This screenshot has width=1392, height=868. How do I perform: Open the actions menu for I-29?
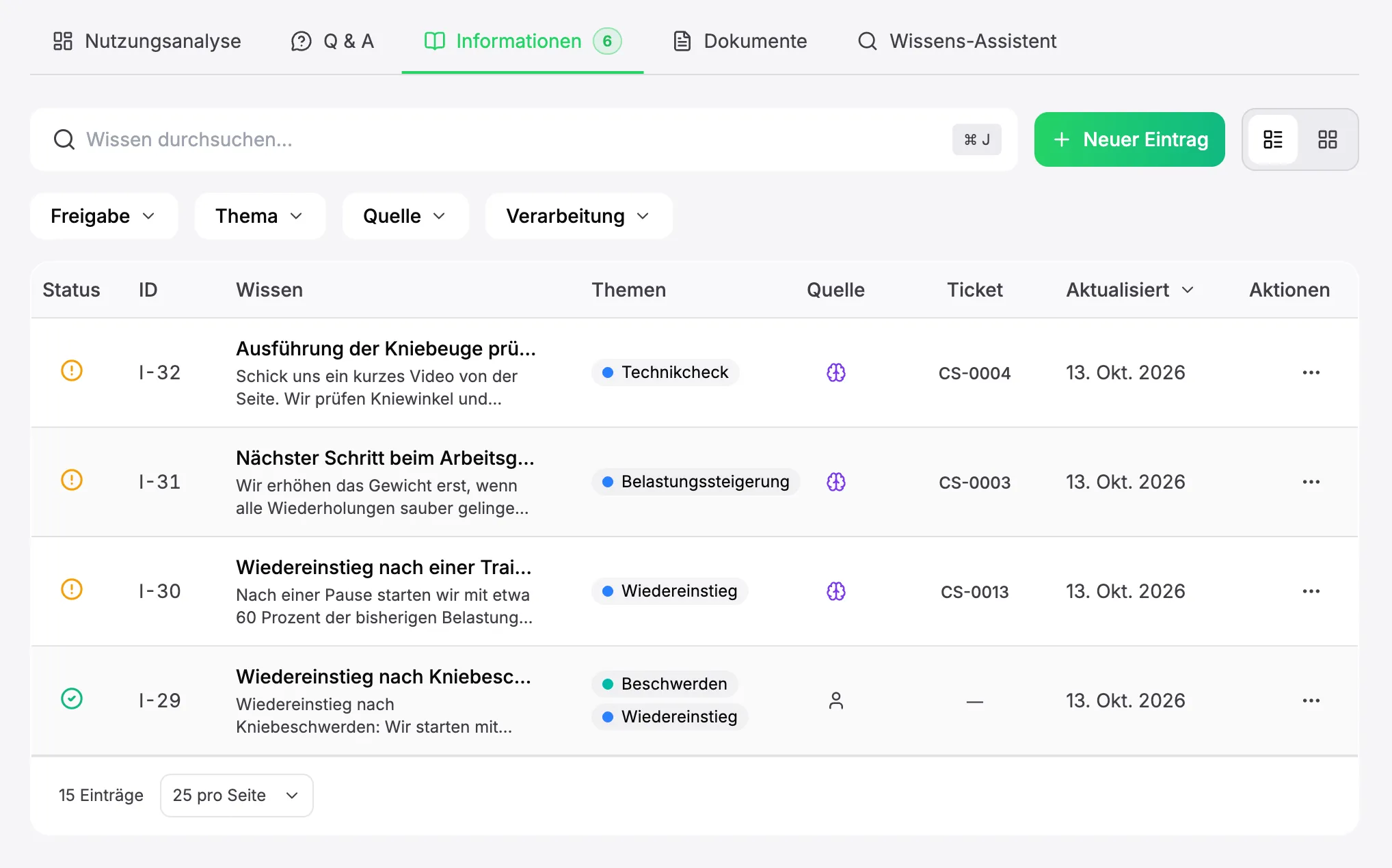point(1311,701)
